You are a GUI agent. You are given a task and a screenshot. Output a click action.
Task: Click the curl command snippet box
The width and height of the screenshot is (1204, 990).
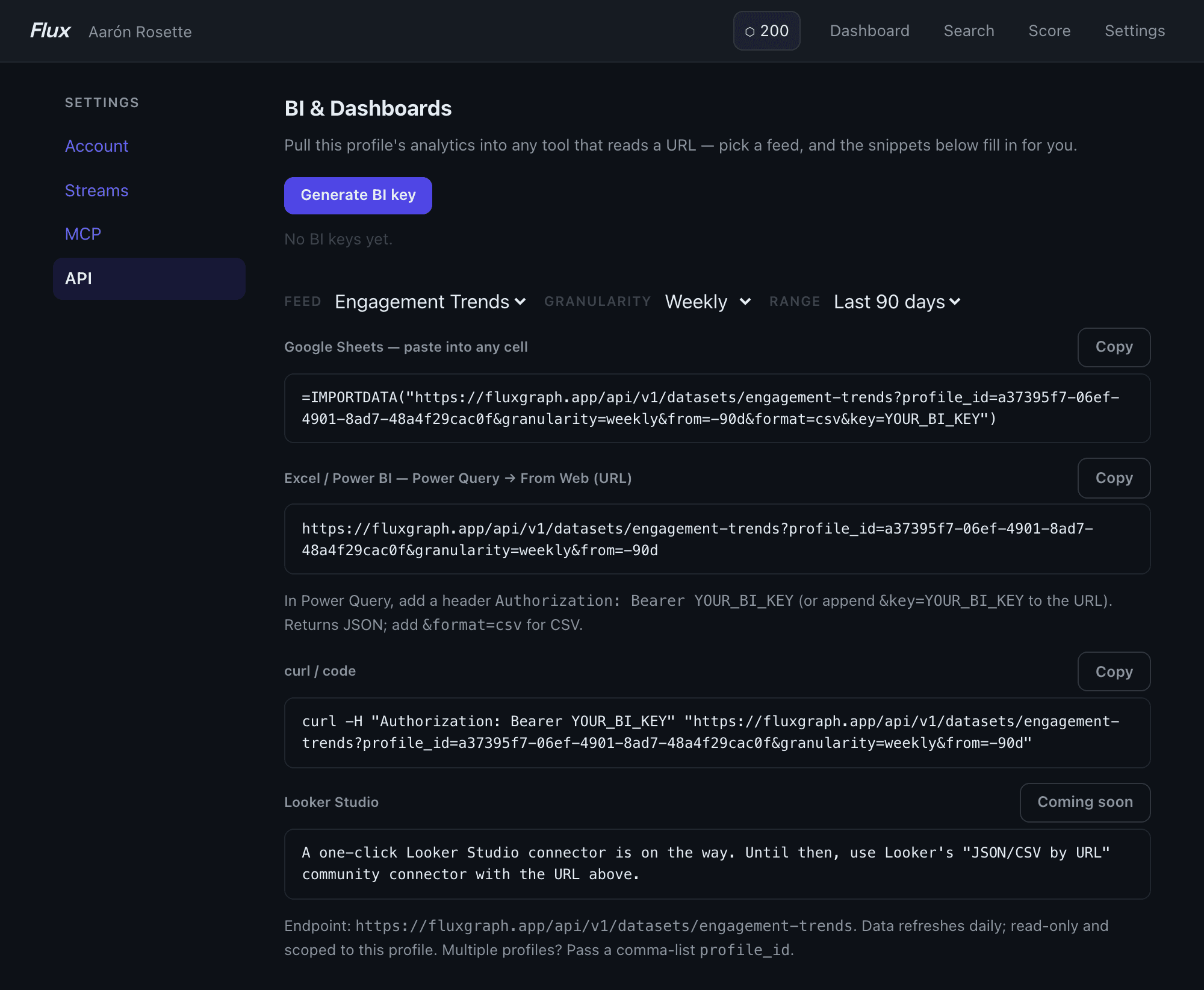pos(717,732)
